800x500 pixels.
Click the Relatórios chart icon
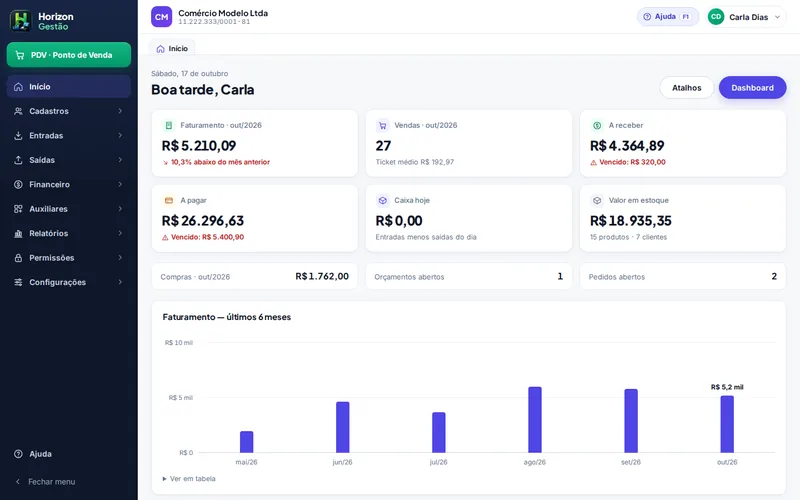coord(18,234)
